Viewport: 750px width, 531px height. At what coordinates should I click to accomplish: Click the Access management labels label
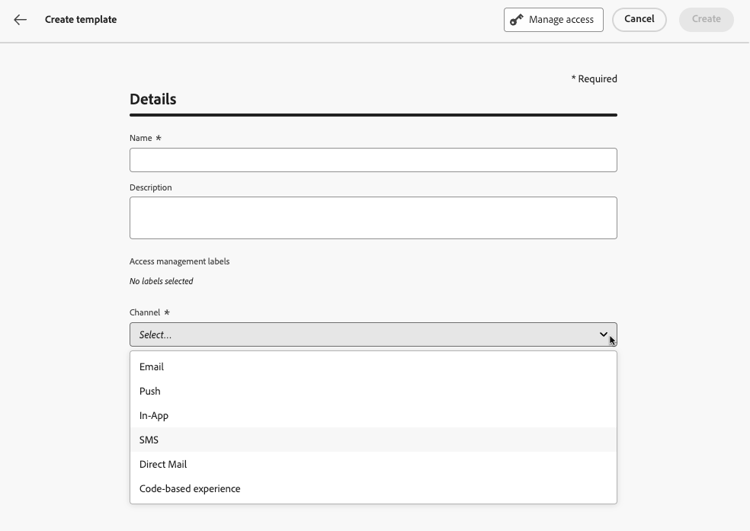point(179,261)
